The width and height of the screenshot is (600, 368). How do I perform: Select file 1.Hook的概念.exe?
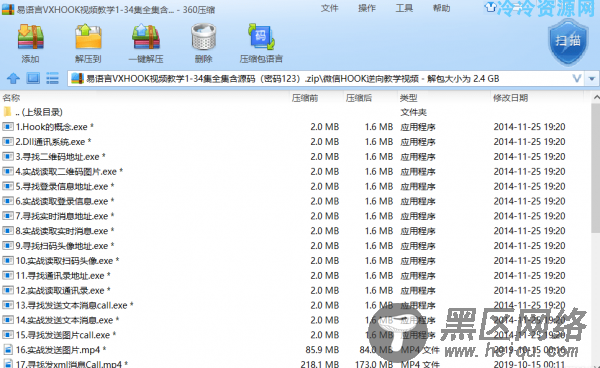click(55, 127)
